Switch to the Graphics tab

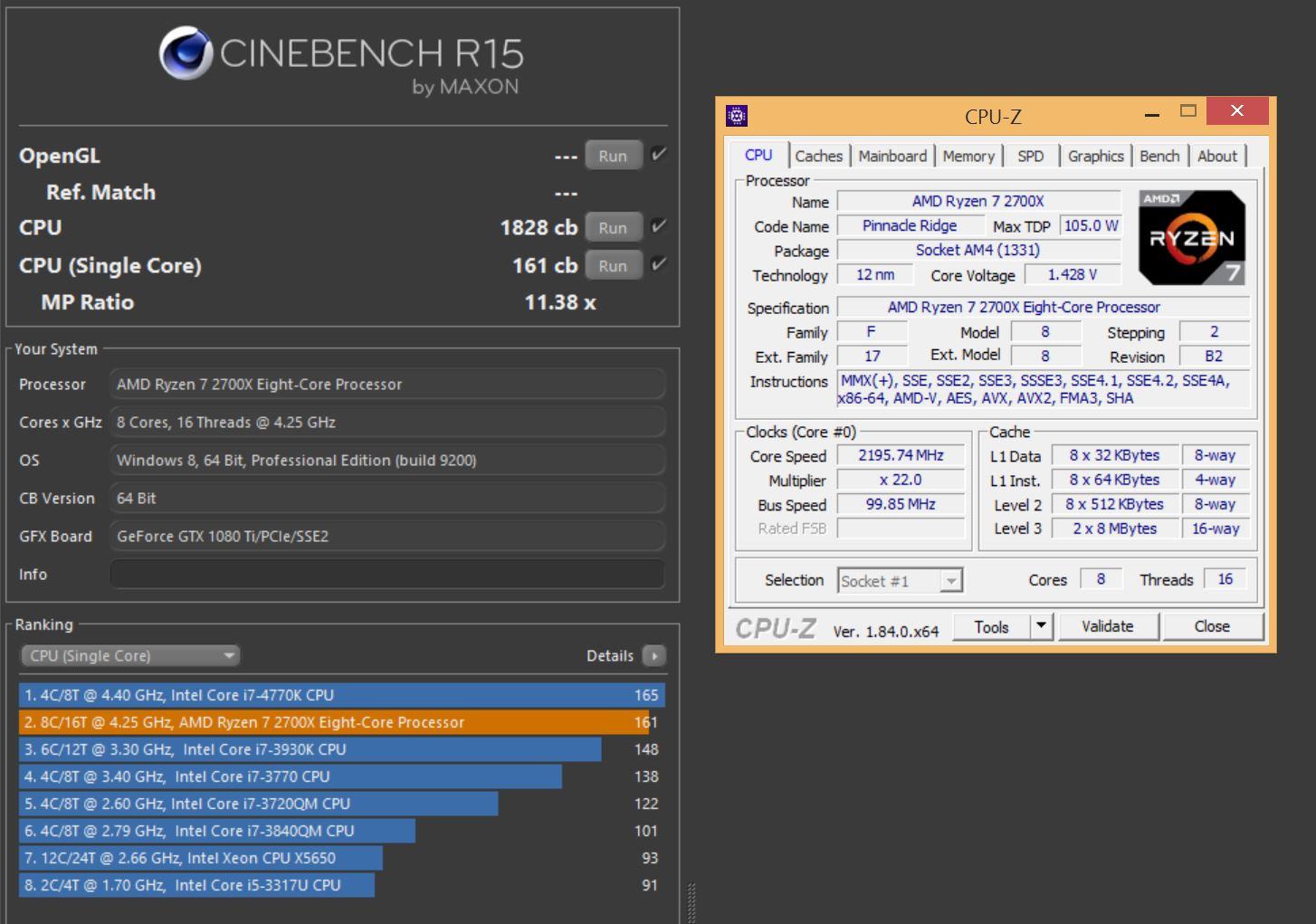click(1095, 156)
